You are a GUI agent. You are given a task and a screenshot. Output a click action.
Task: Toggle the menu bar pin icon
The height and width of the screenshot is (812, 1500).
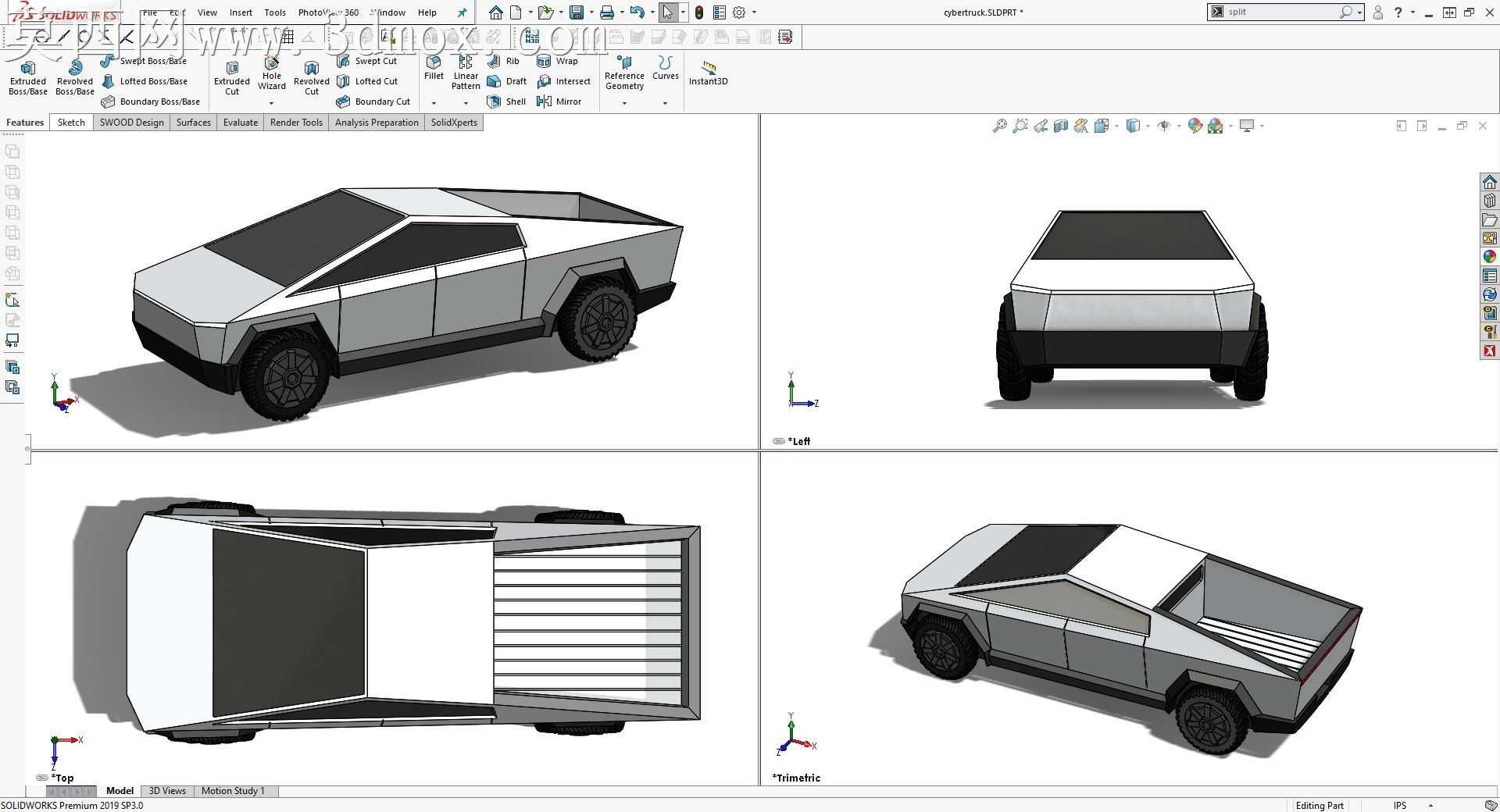462,12
